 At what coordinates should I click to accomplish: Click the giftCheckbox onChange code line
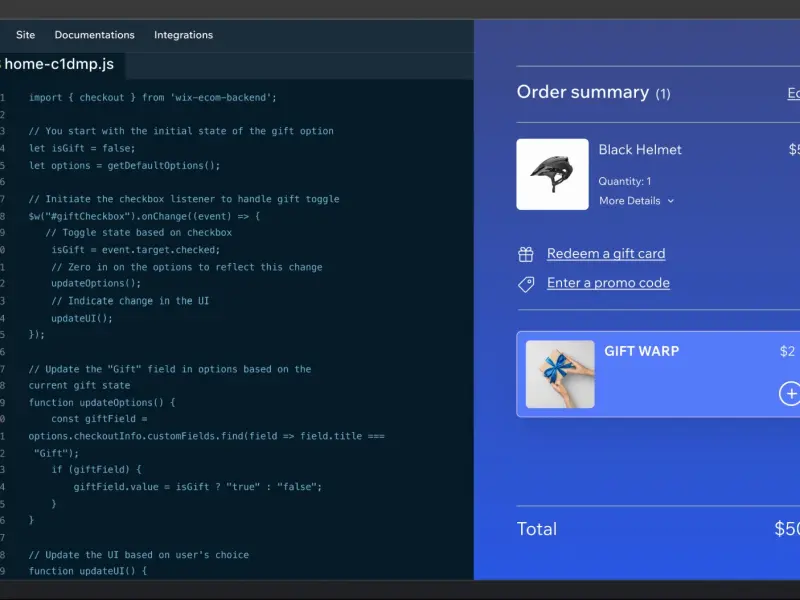pos(144,216)
